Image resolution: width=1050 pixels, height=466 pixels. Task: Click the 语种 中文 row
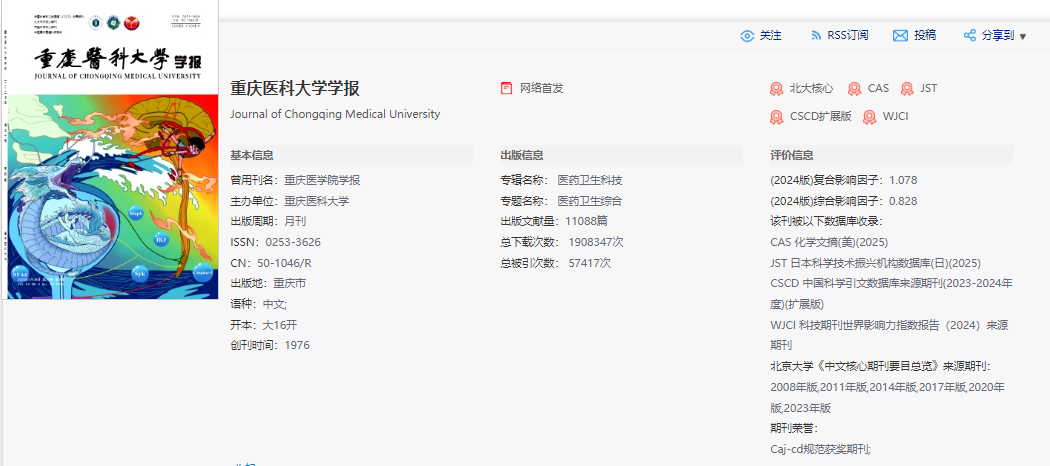point(258,304)
